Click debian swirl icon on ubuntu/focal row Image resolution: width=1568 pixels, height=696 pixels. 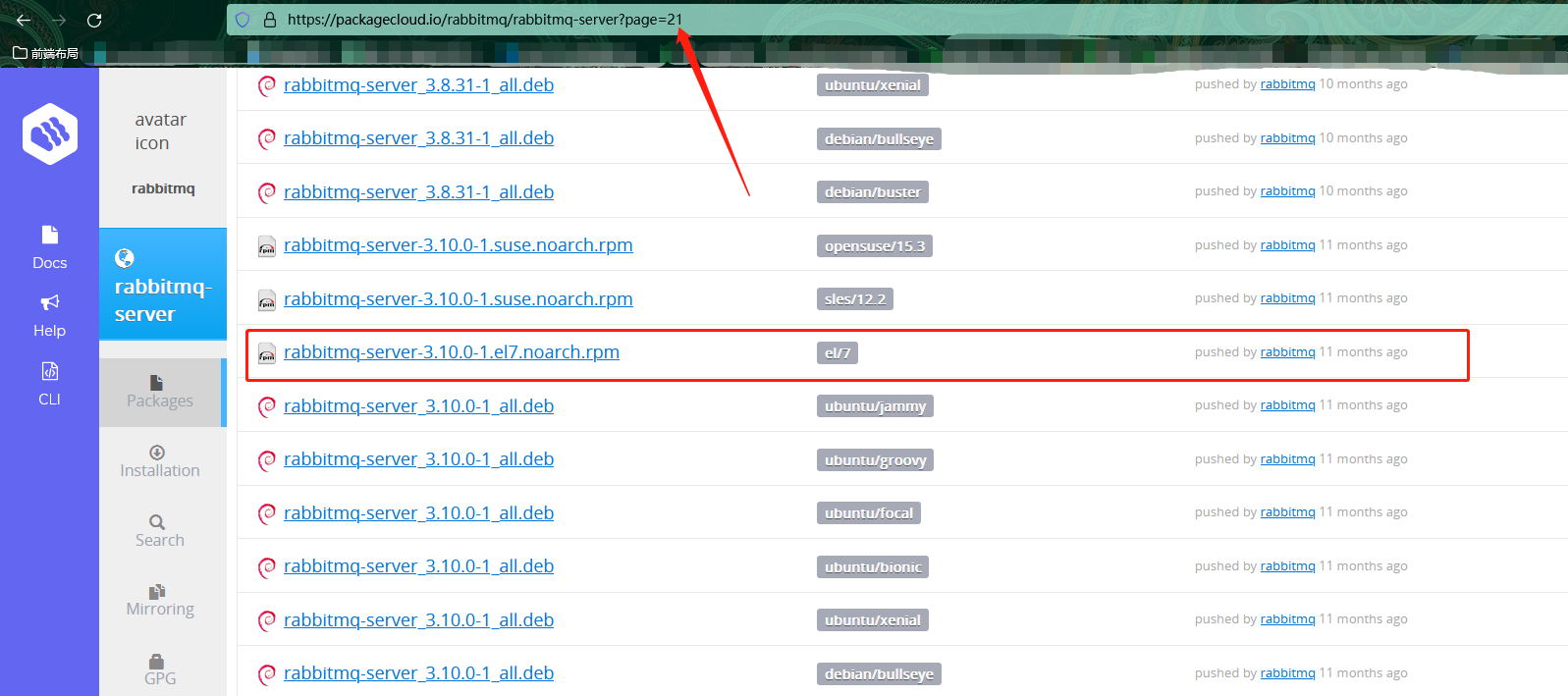(x=266, y=513)
